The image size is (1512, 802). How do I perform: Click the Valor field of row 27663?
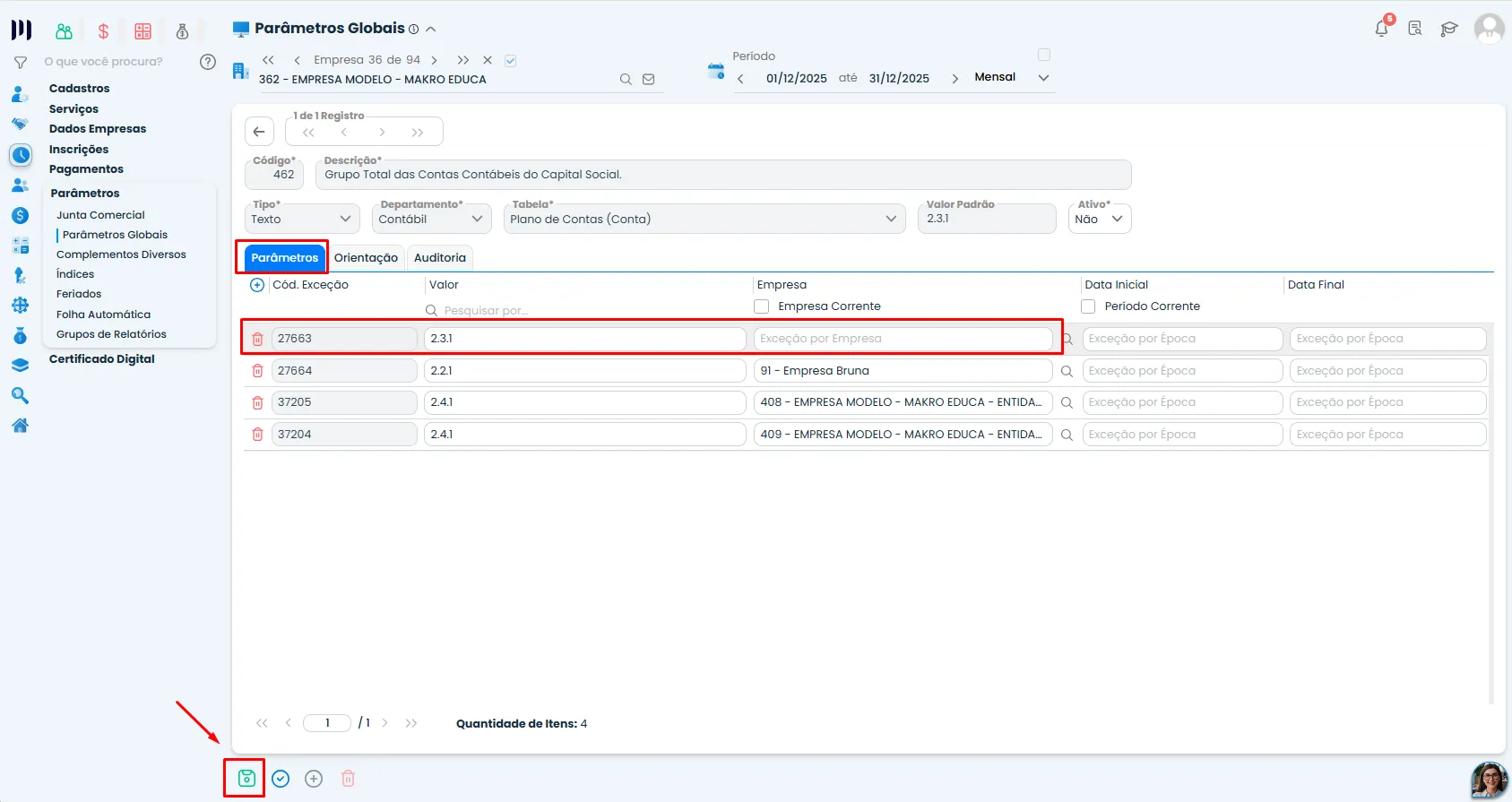(x=585, y=339)
